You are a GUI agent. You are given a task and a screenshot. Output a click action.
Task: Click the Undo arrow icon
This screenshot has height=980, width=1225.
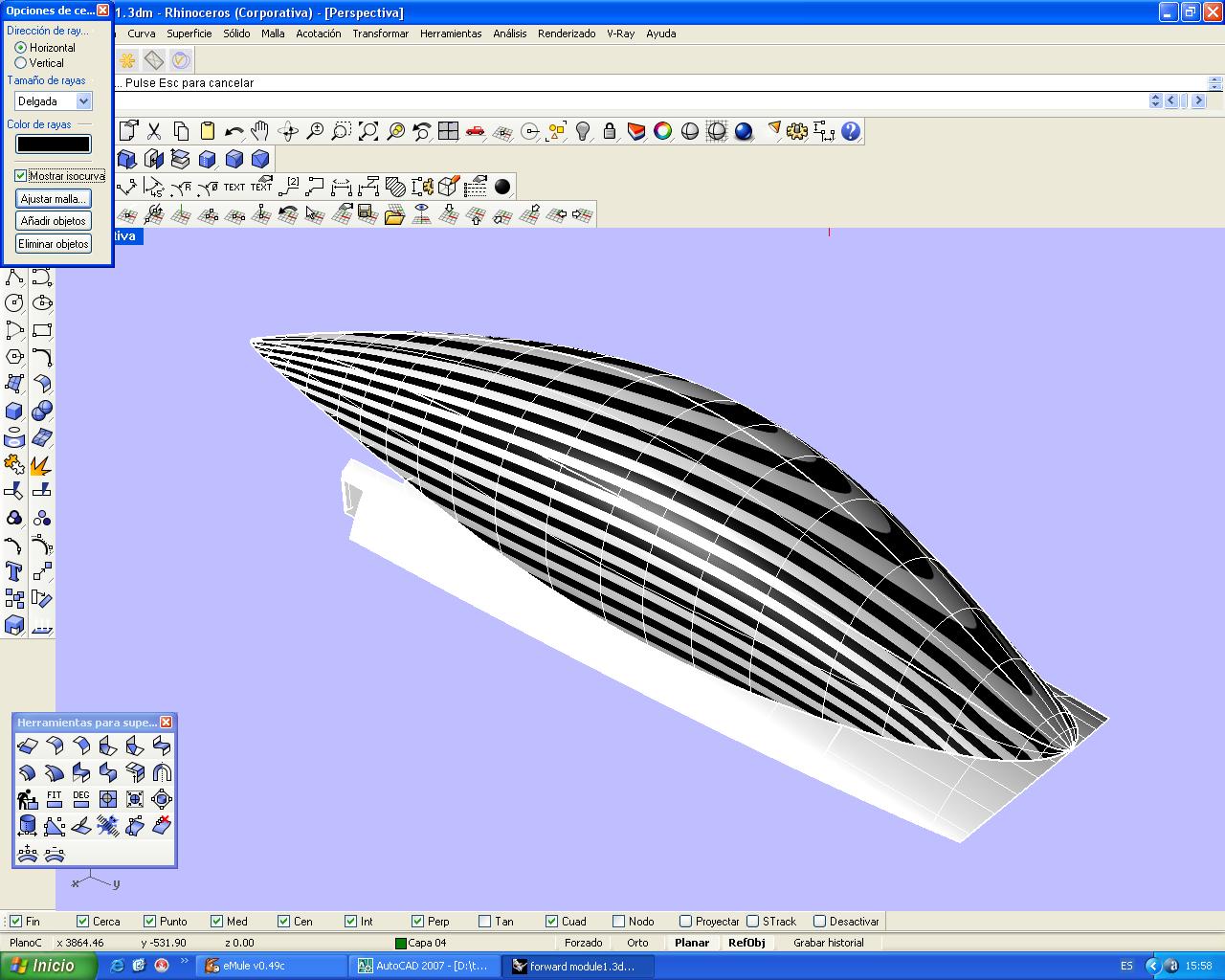(x=234, y=131)
